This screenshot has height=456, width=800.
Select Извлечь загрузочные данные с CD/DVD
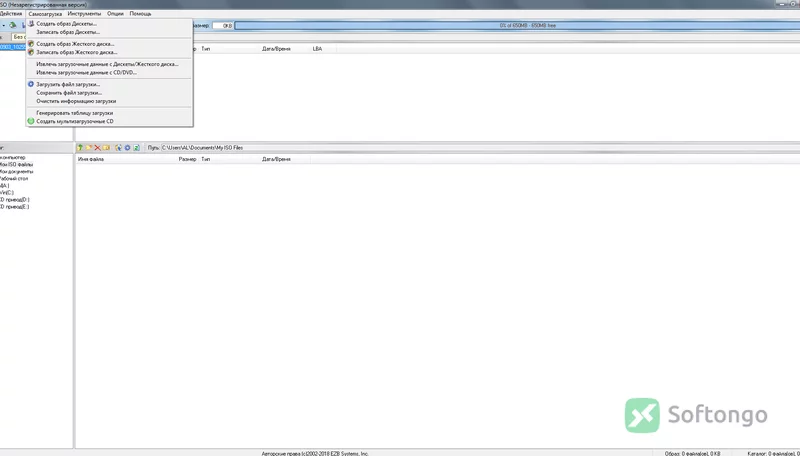pos(109,72)
